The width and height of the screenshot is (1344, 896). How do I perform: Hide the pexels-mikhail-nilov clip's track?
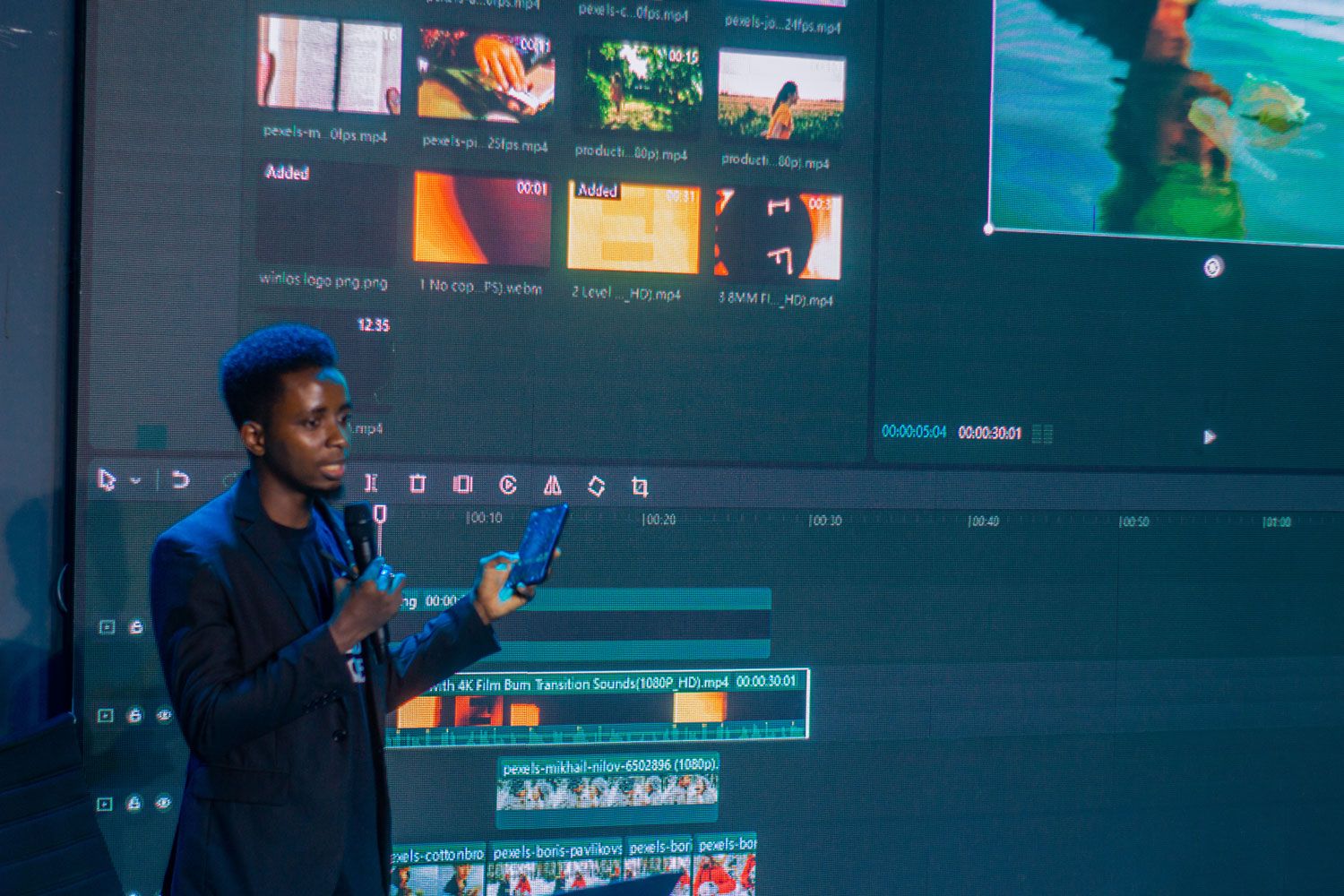[x=163, y=803]
